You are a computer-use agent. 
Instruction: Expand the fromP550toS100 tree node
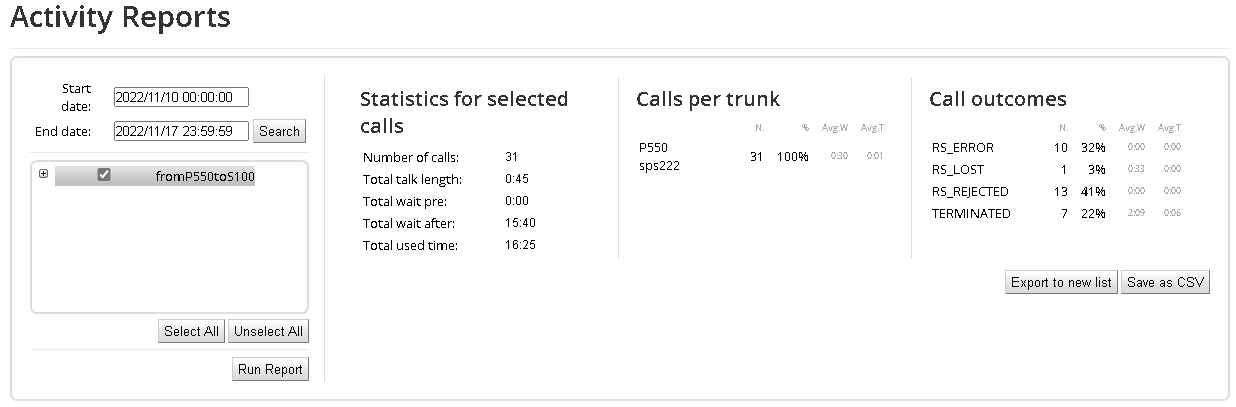[x=43, y=174]
